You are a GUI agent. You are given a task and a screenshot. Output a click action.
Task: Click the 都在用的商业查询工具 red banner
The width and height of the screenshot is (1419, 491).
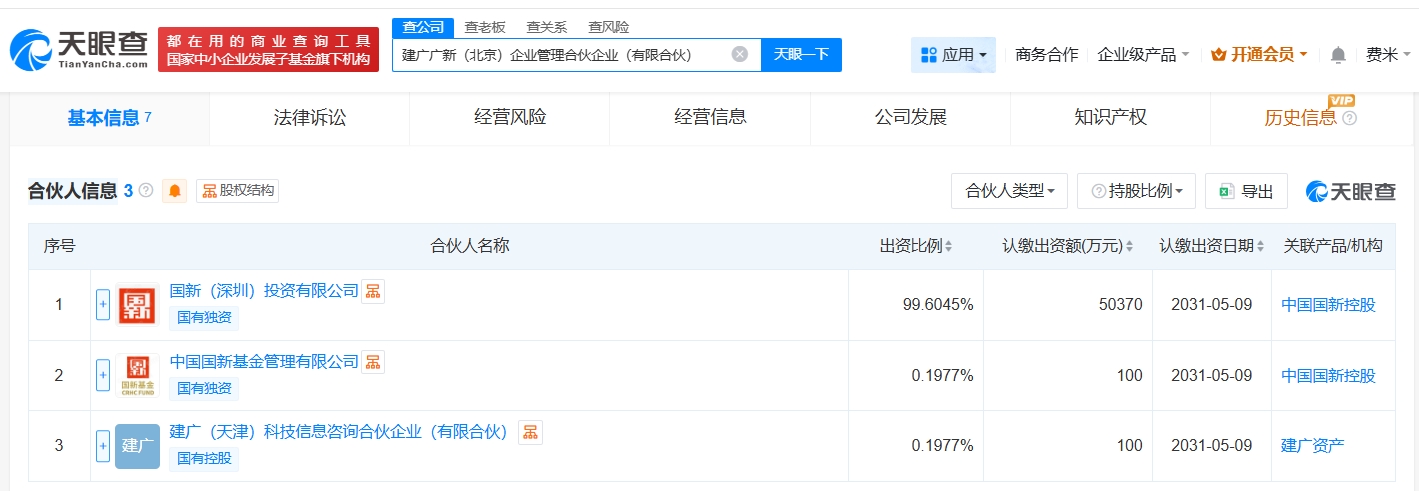(x=268, y=49)
